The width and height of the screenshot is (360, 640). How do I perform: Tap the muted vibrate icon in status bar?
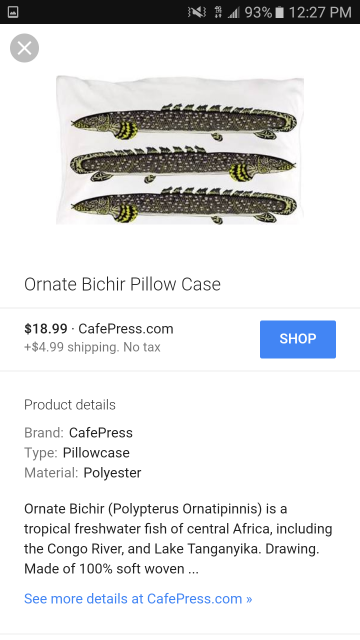(x=197, y=12)
